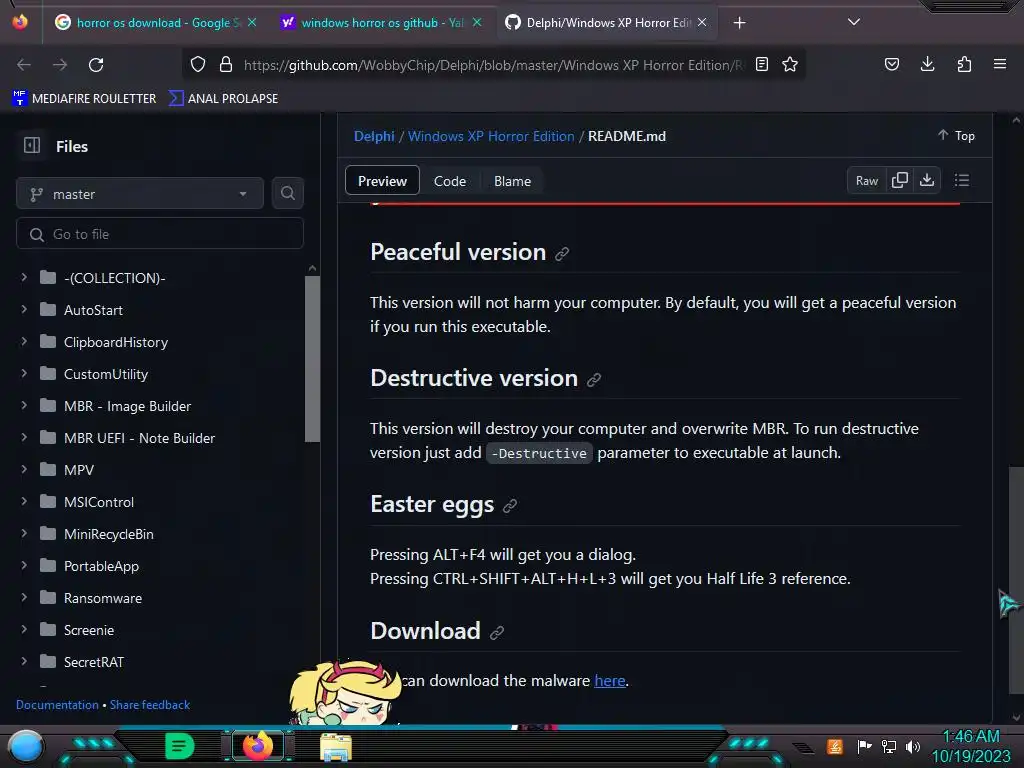Open the Share feedback link
Viewport: 1024px width, 768px height.
point(150,705)
